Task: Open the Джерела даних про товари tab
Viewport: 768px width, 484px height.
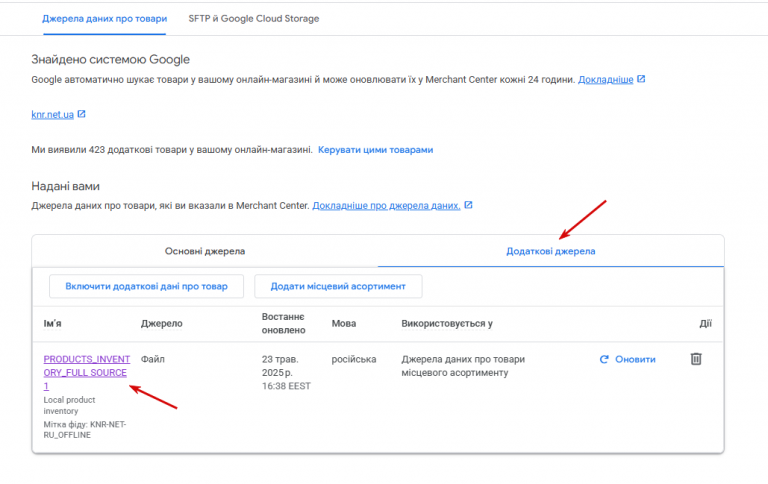Action: [105, 19]
